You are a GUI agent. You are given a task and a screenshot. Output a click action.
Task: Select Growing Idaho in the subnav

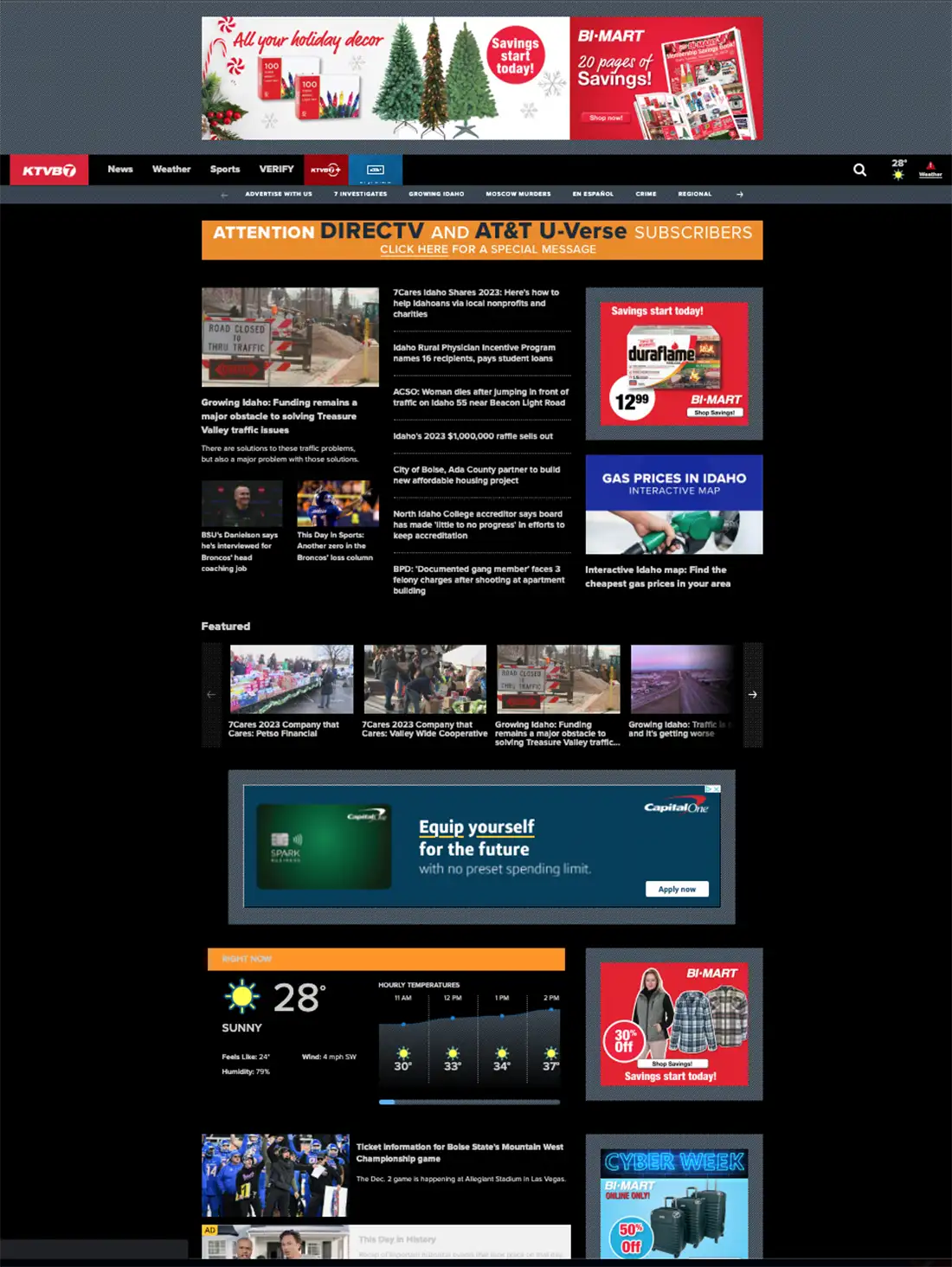pyautogui.click(x=436, y=194)
